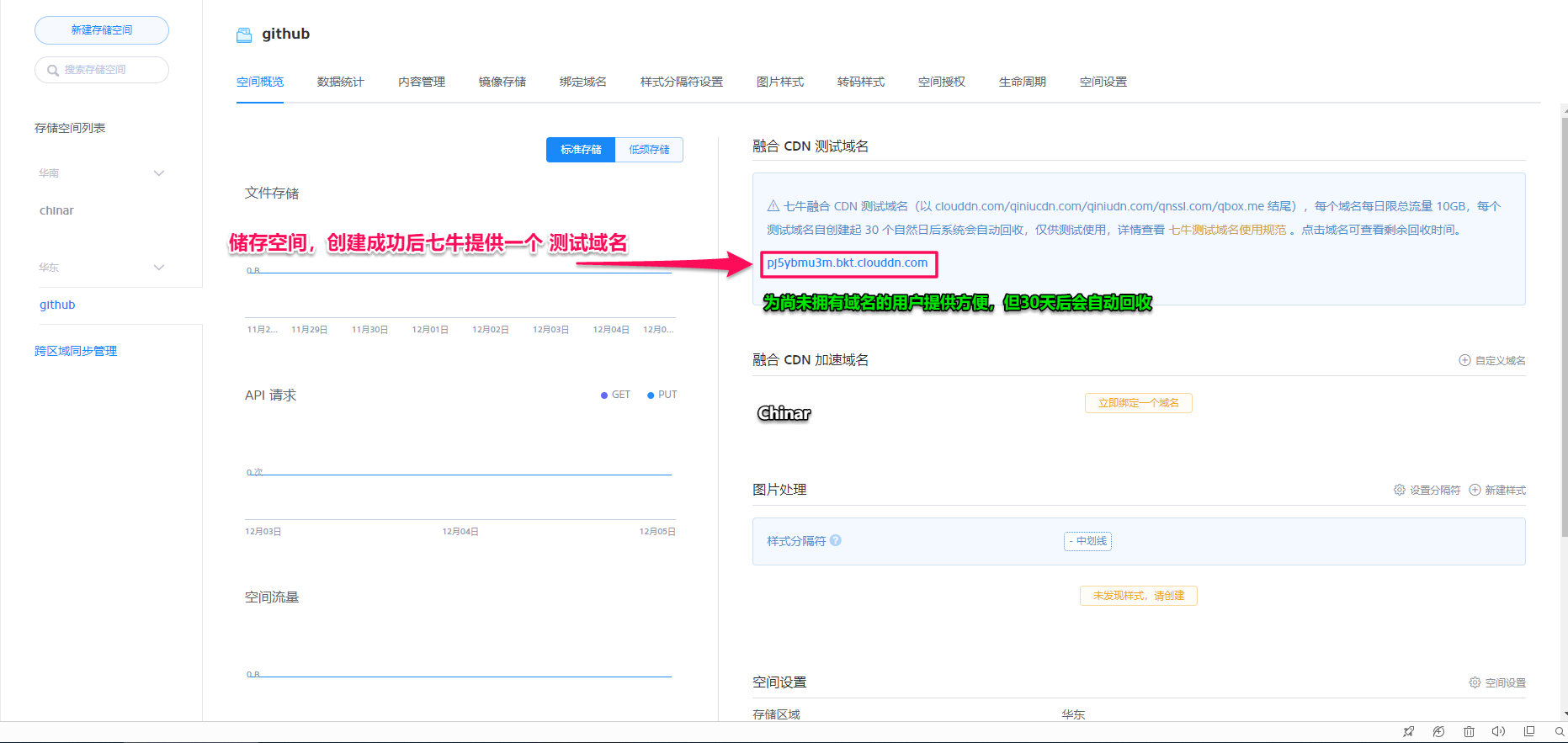Click the 中划线 separator tag

tap(1087, 541)
